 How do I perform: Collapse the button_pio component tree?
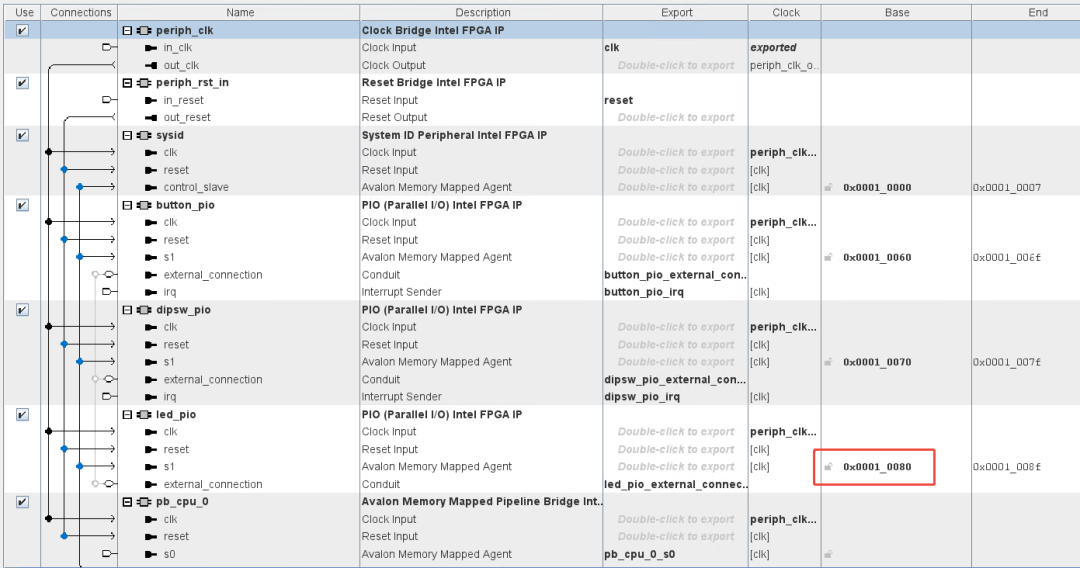coord(127,205)
